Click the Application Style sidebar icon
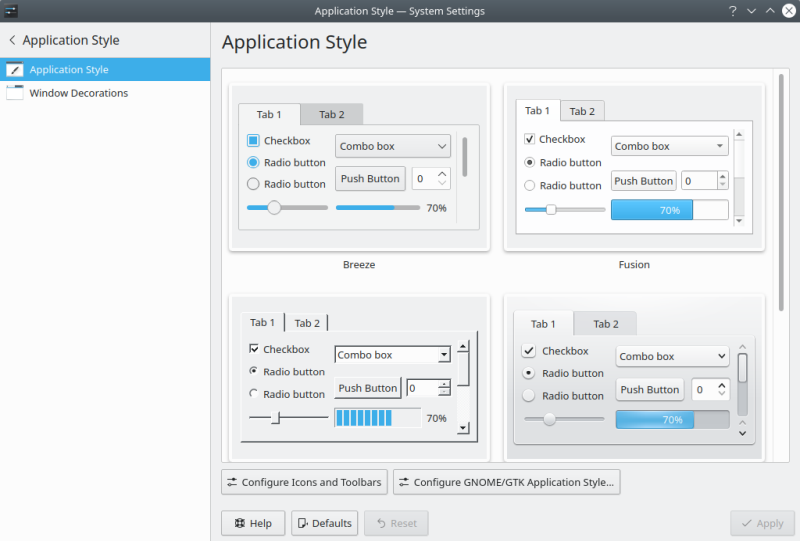Viewport: 800px width, 541px height. [15, 69]
